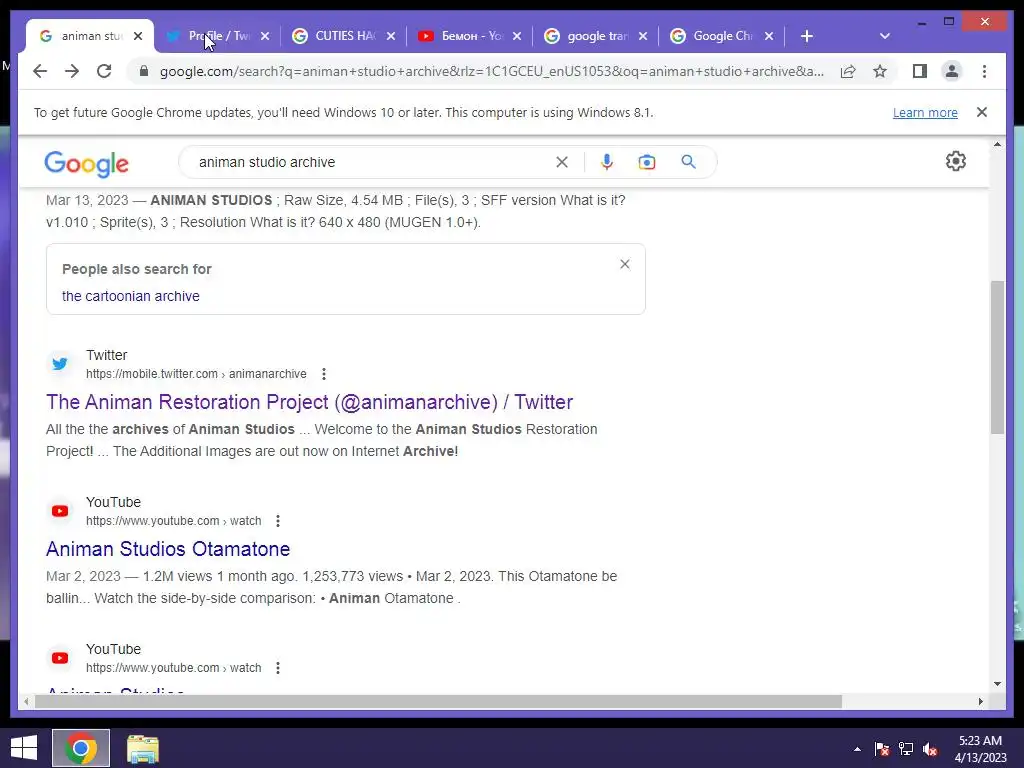1024x768 pixels.
Task: Clear the Google search box text
Action: coord(562,162)
